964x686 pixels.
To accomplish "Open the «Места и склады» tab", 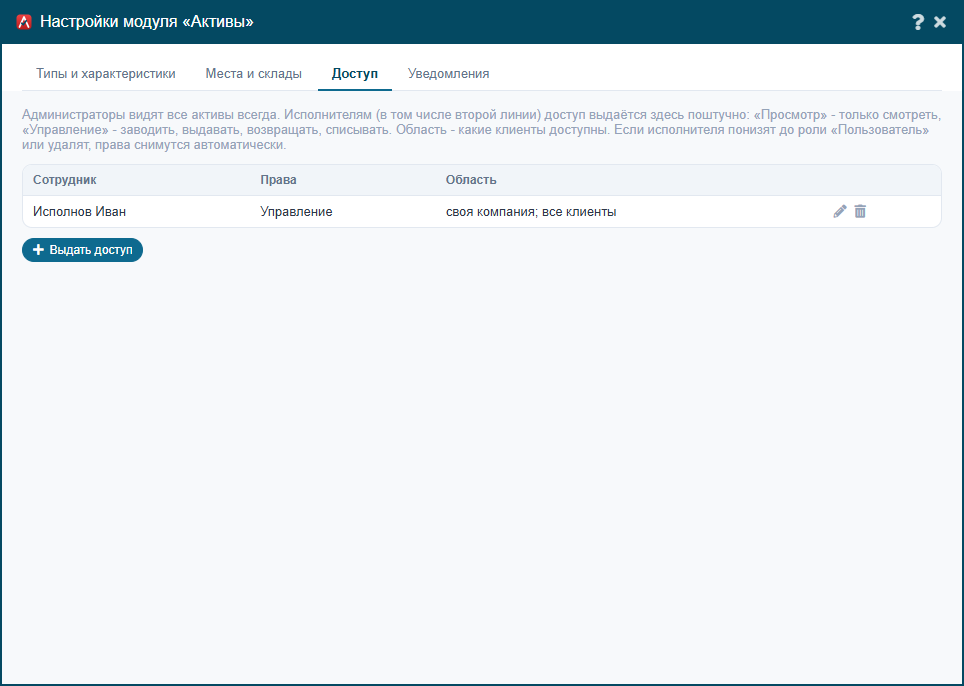I will click(253, 74).
